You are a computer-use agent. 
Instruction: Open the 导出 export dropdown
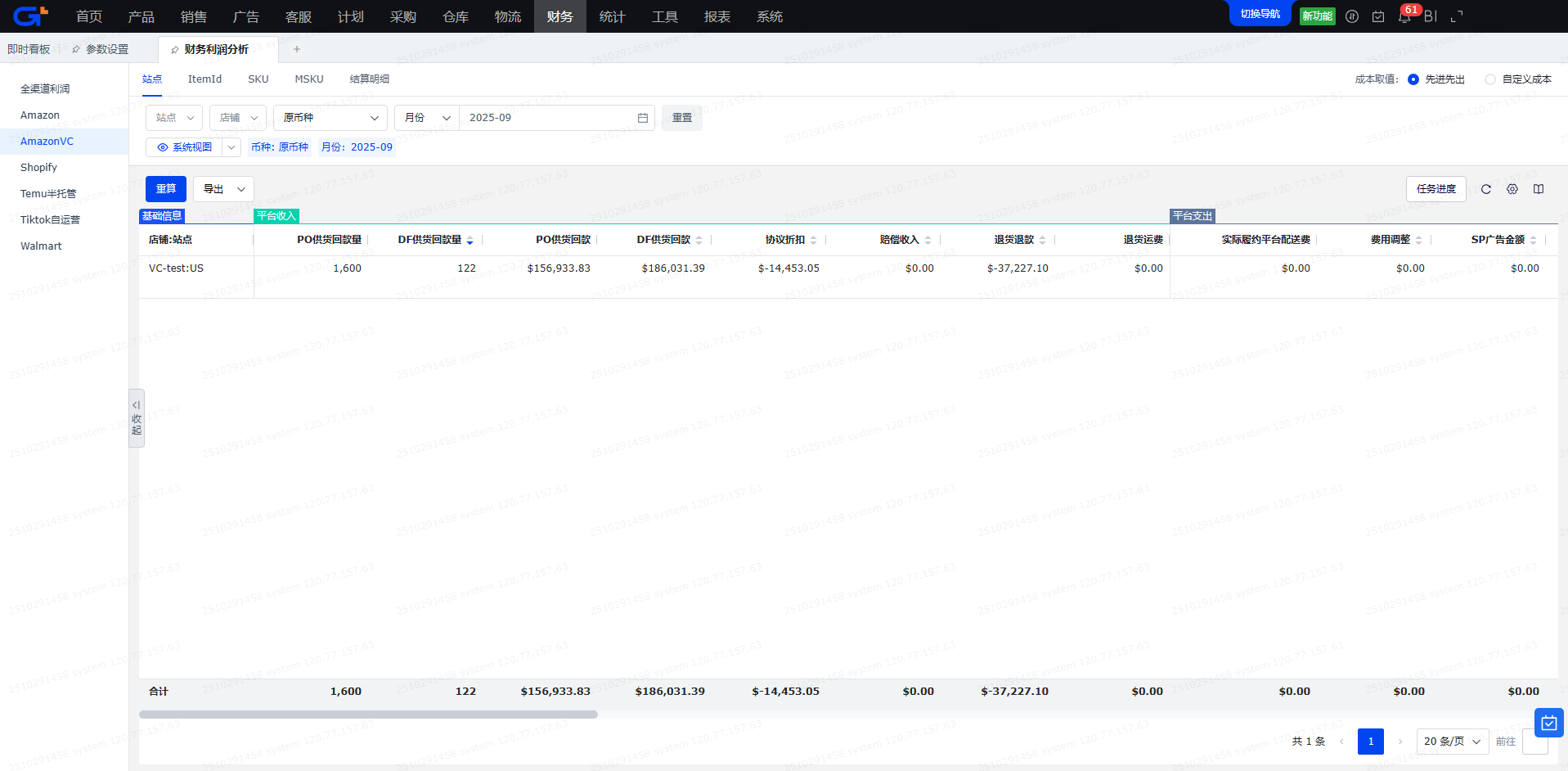[x=224, y=189]
